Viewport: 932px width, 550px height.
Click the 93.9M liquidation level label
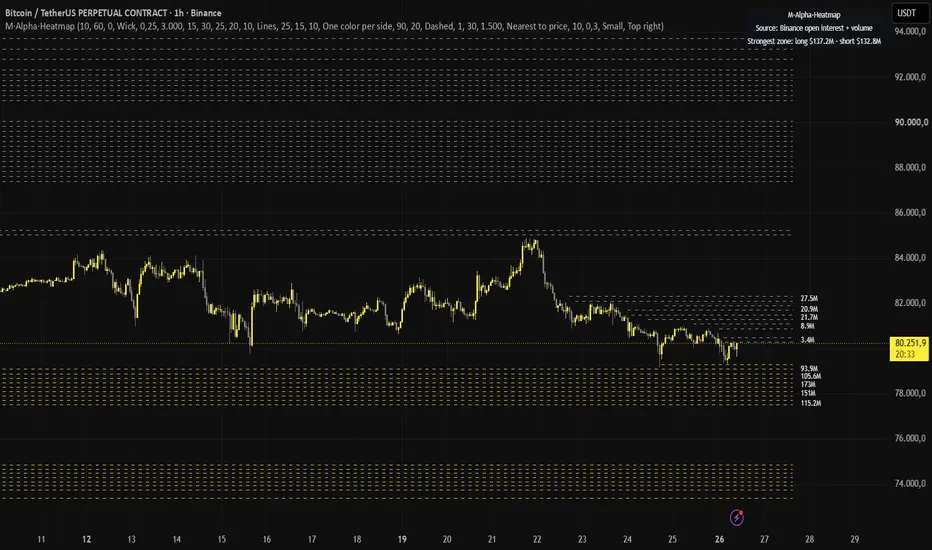click(x=809, y=369)
